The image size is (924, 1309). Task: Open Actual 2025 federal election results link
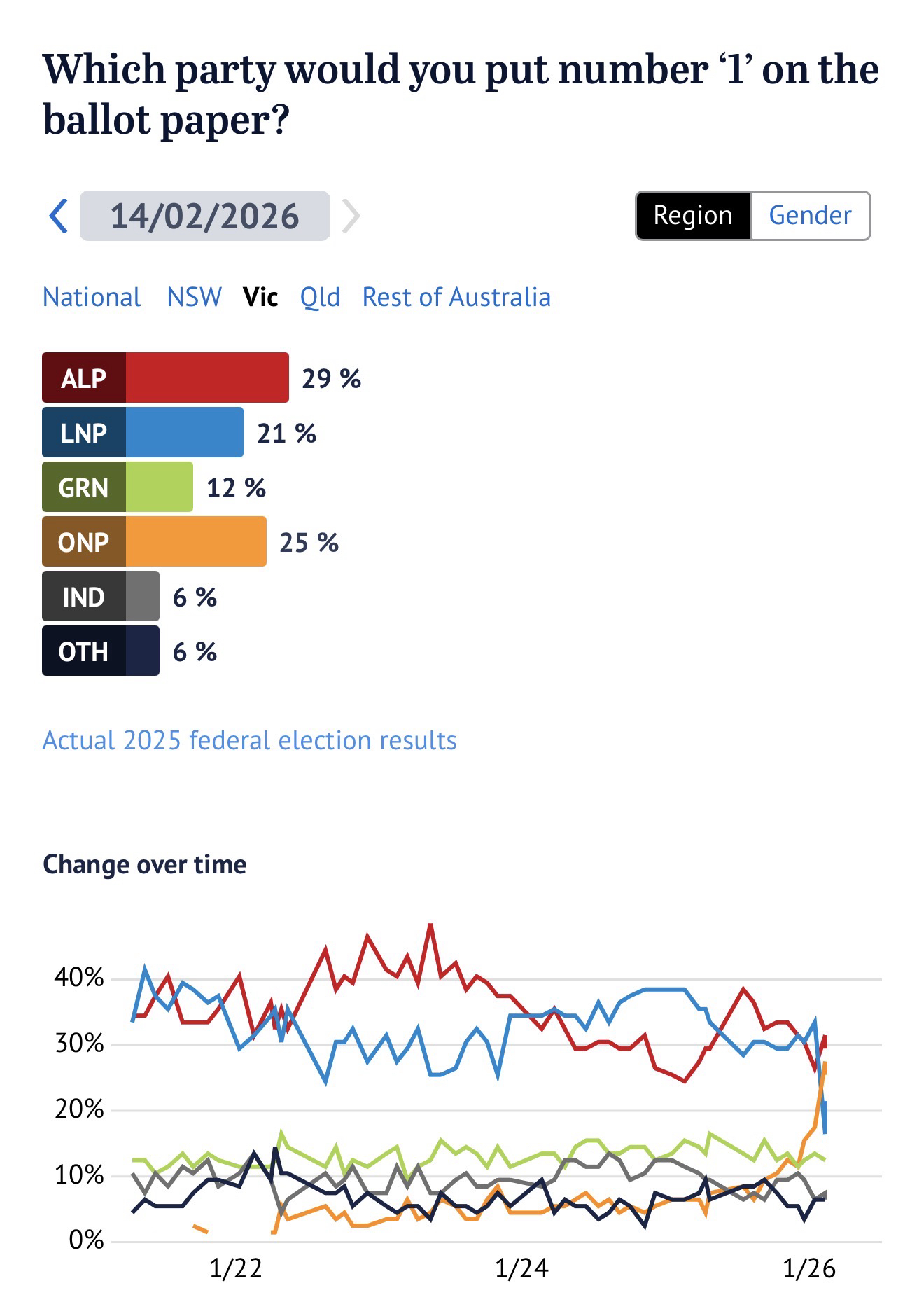(249, 740)
